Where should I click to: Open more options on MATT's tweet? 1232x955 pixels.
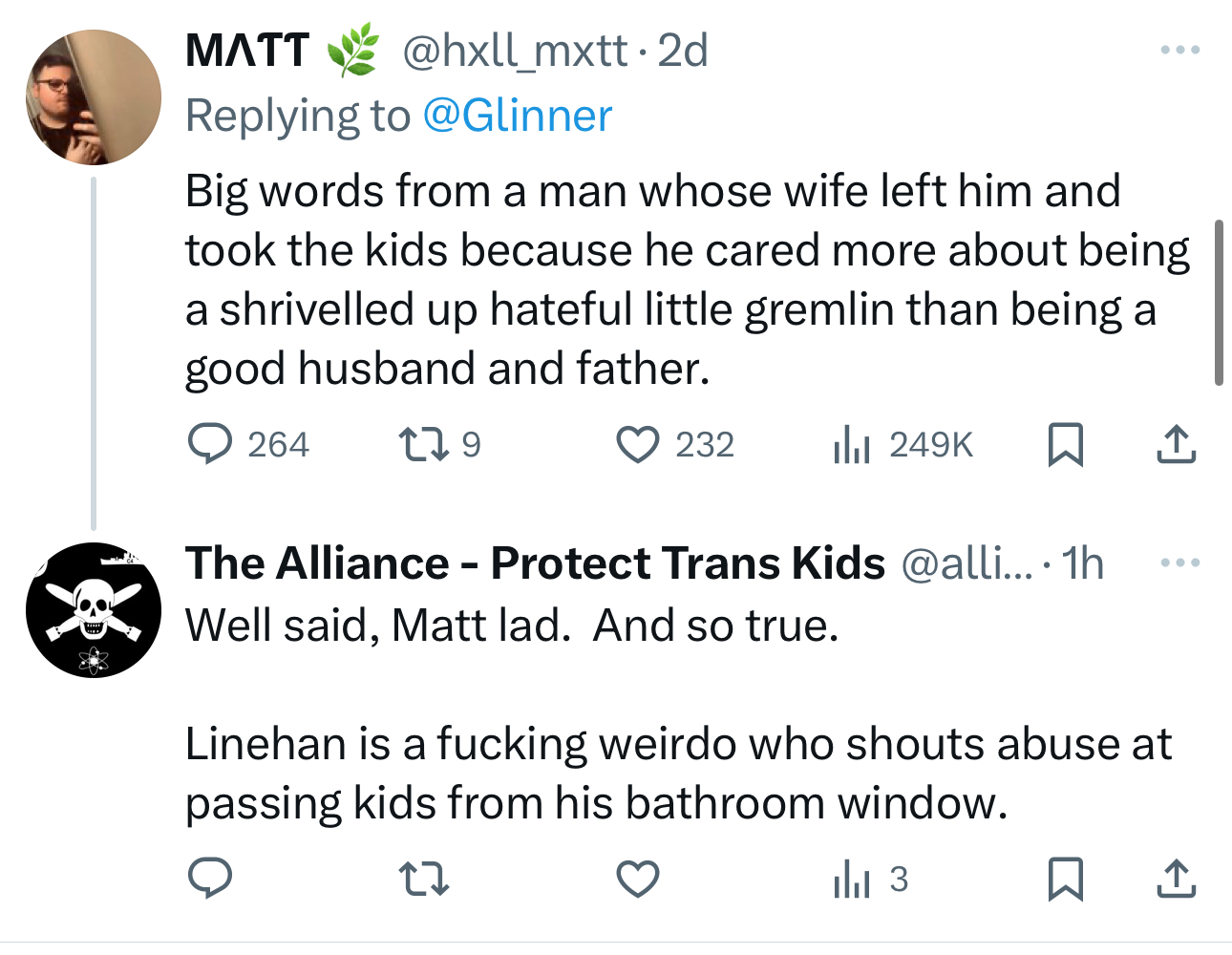tap(1179, 50)
